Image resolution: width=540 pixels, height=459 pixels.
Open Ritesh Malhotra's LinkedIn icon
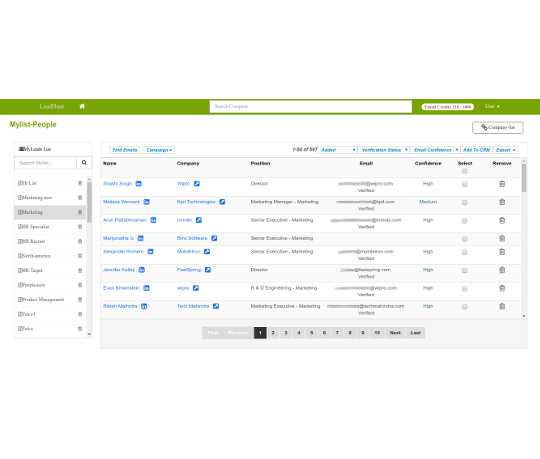coord(144,306)
